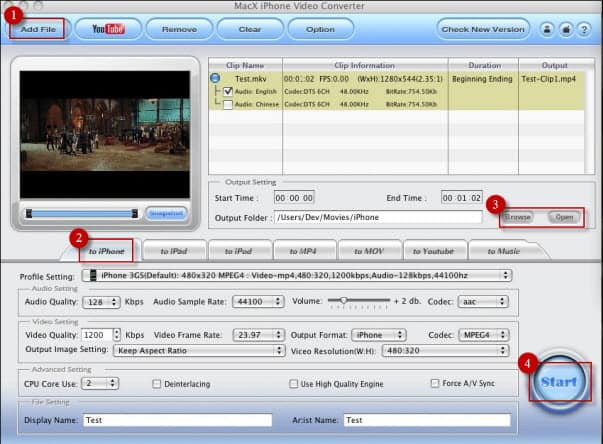Switch to the to iPod tab
603x444 pixels.
tap(238, 251)
